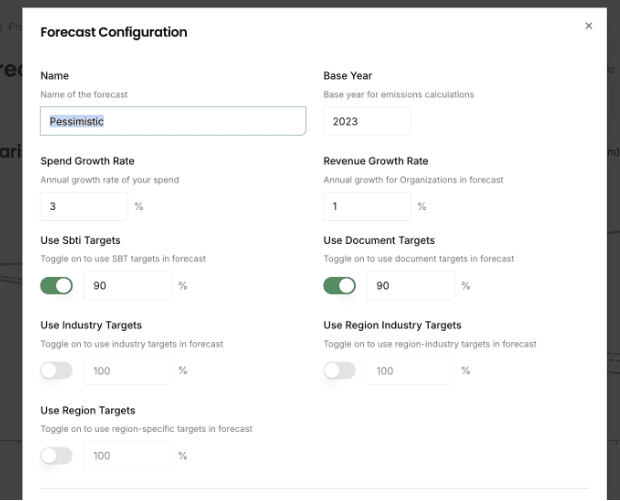Viewport: 620px width, 501px height.
Task: Focus the Revenue Growth Rate percent field
Action: point(367,206)
